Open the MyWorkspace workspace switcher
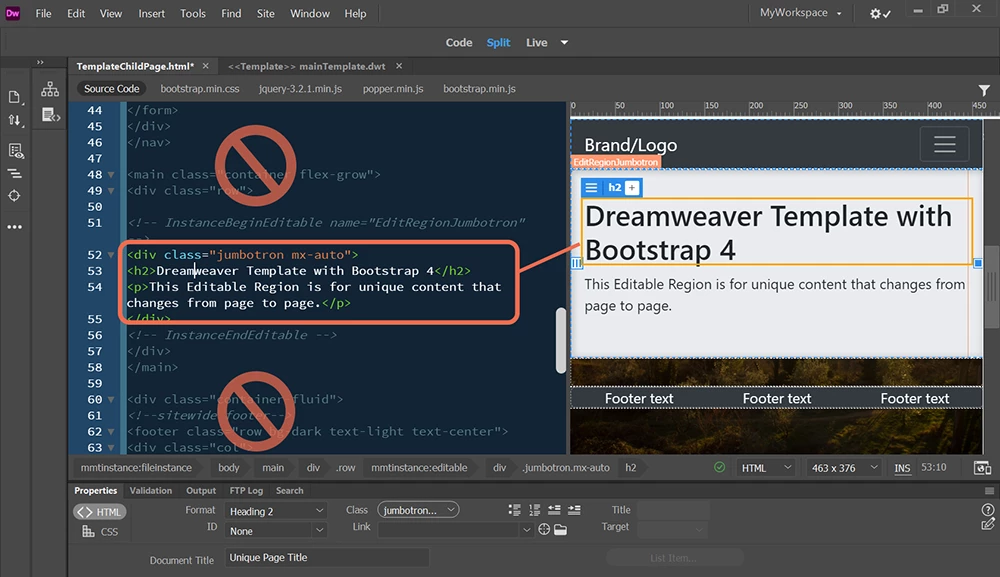 (800, 13)
